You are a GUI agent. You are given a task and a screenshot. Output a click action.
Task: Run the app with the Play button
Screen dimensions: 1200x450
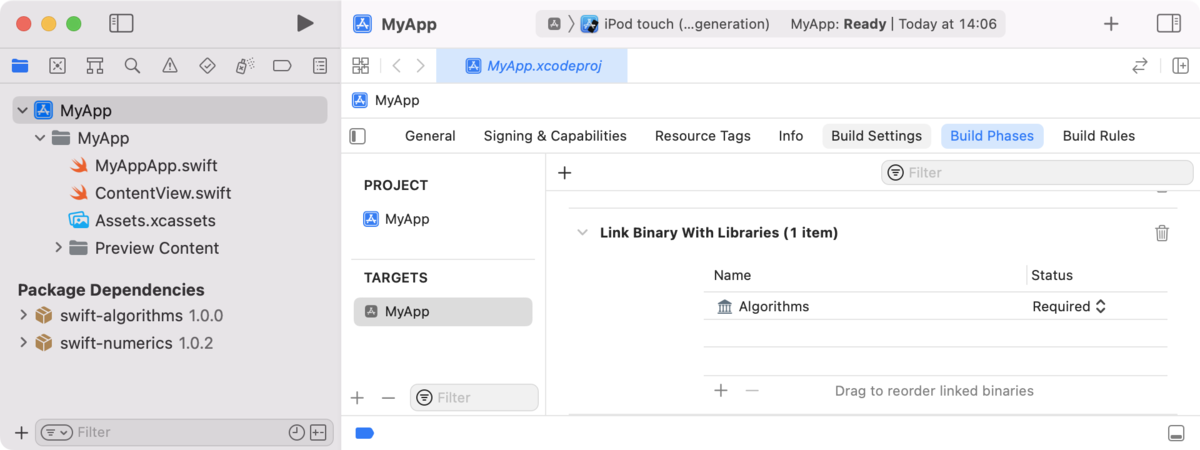(305, 23)
